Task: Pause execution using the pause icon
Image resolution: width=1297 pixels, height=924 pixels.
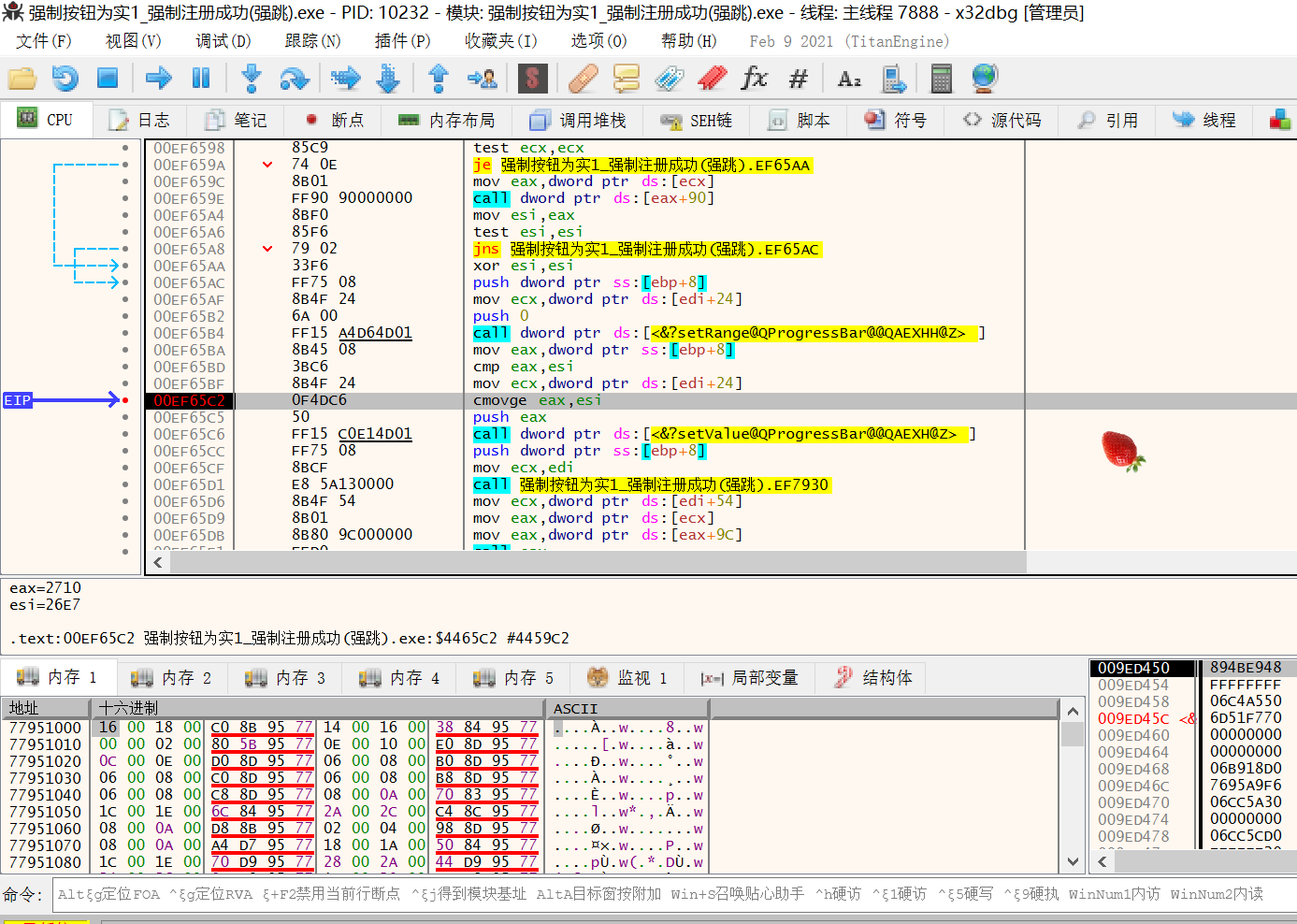Action: [x=201, y=79]
